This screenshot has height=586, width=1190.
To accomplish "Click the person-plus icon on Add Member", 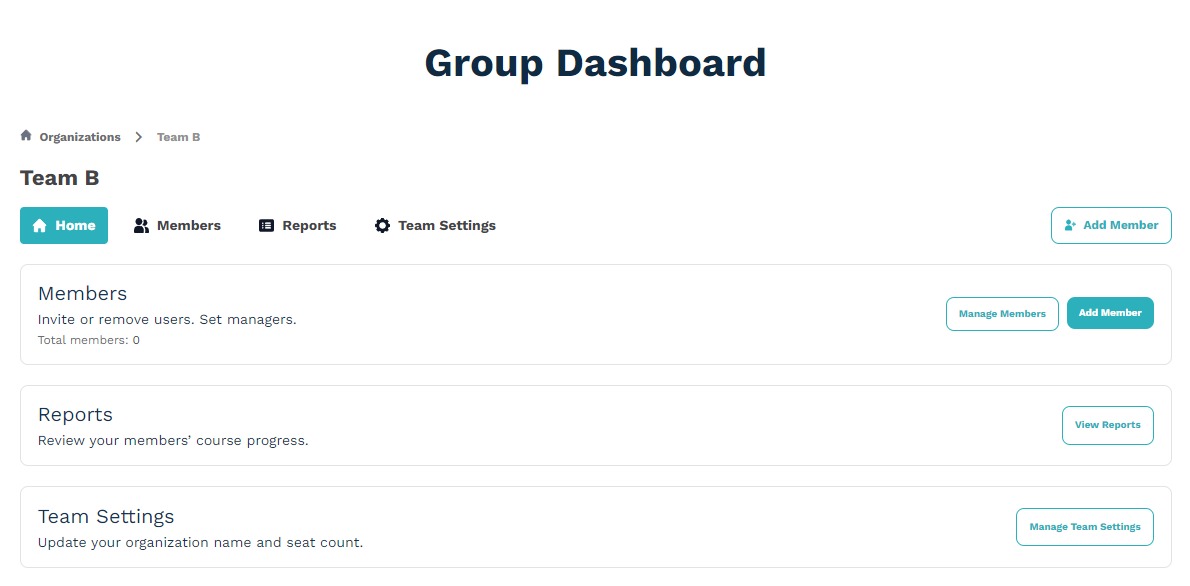I will (x=1070, y=225).
